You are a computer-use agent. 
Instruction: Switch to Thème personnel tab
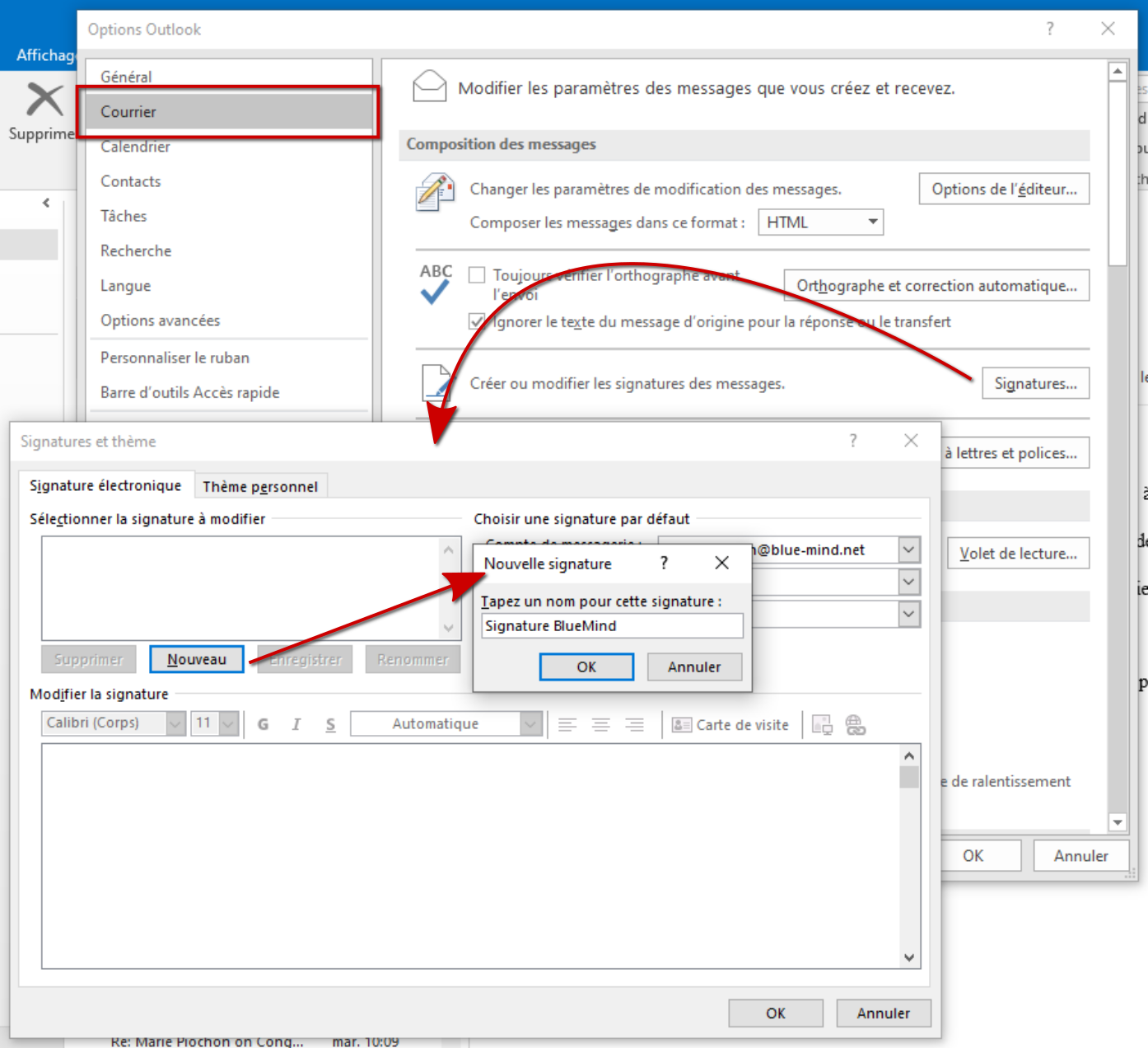click(x=260, y=487)
